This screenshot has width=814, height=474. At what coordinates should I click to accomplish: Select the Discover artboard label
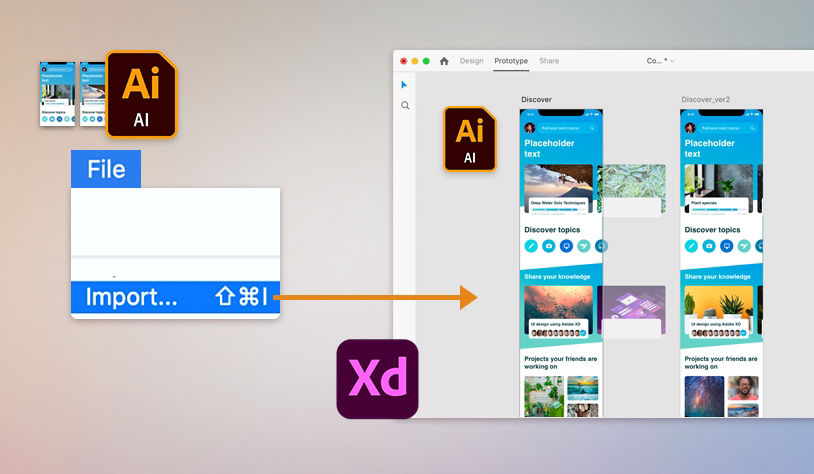click(536, 99)
